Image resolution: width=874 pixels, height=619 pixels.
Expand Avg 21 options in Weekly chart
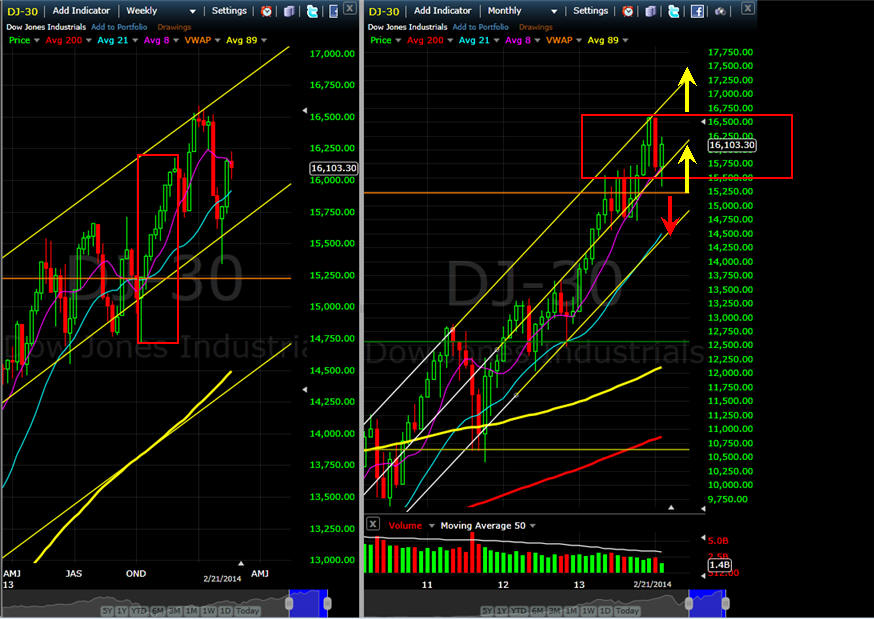click(136, 40)
